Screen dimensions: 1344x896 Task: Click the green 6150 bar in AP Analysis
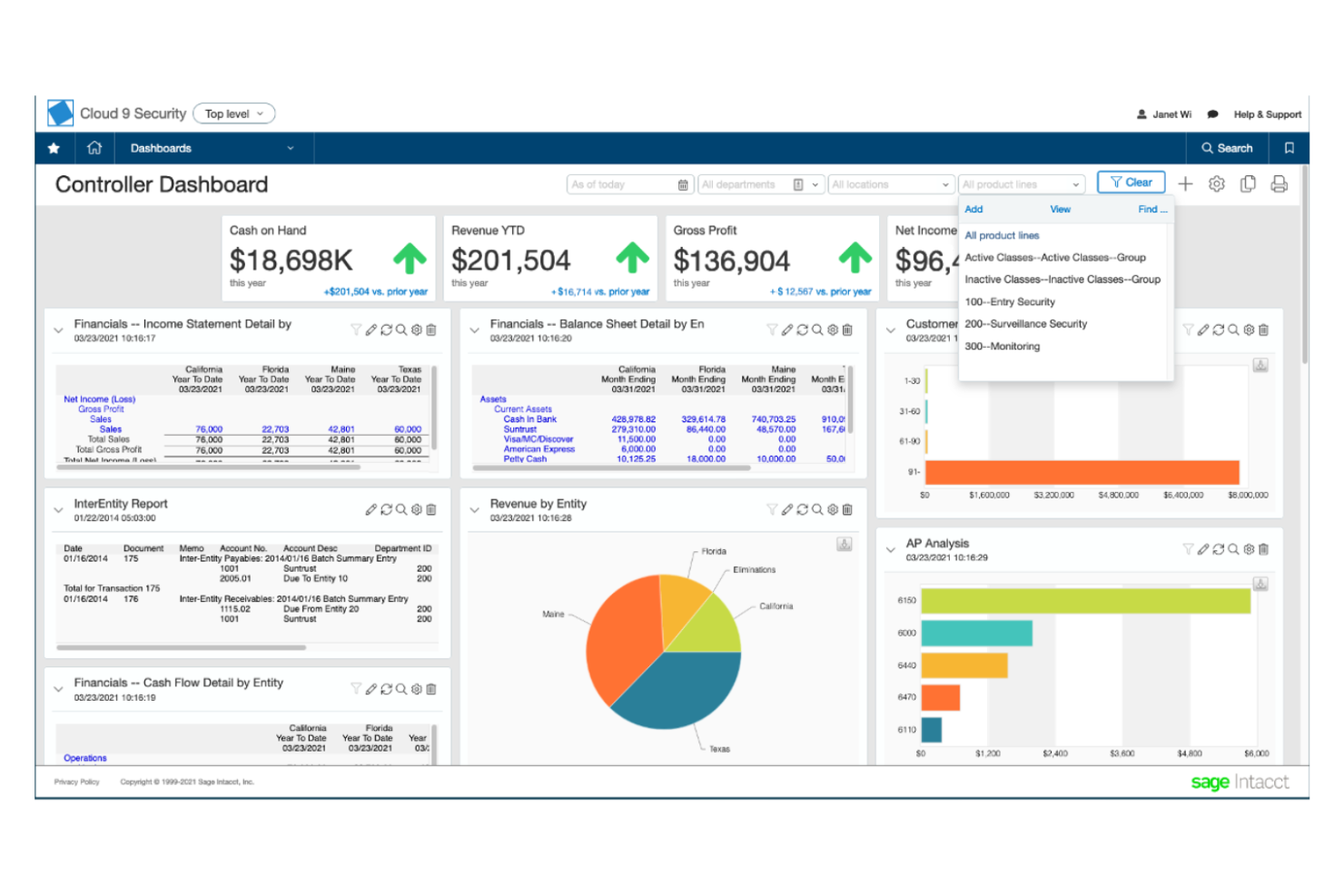[1085, 600]
